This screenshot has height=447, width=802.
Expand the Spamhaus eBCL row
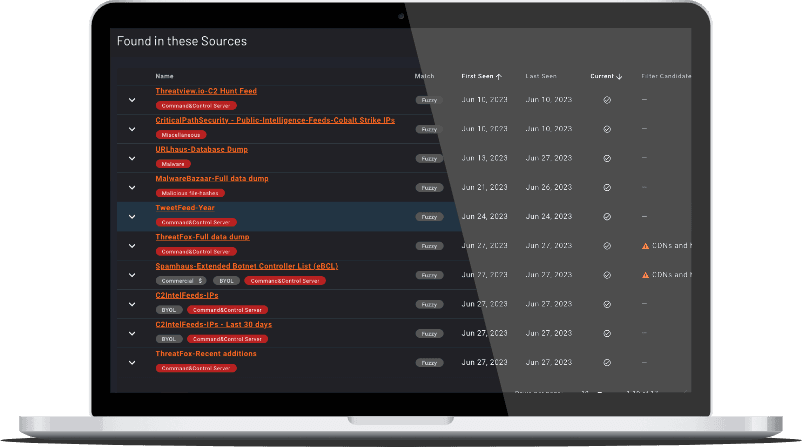coord(132,275)
